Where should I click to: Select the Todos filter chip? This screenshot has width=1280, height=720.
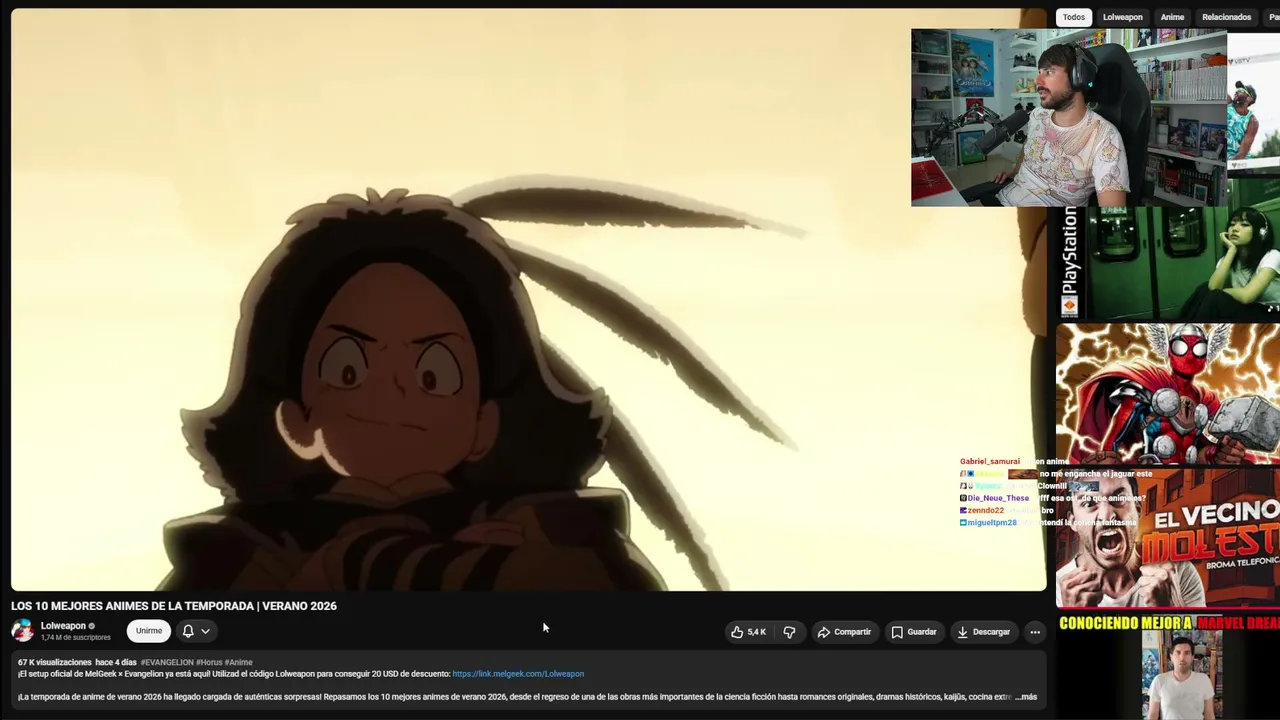tap(1074, 17)
